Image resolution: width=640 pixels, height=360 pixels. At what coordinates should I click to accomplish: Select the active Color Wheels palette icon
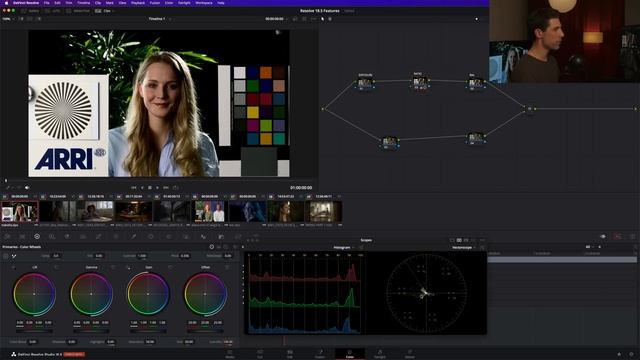(37, 236)
